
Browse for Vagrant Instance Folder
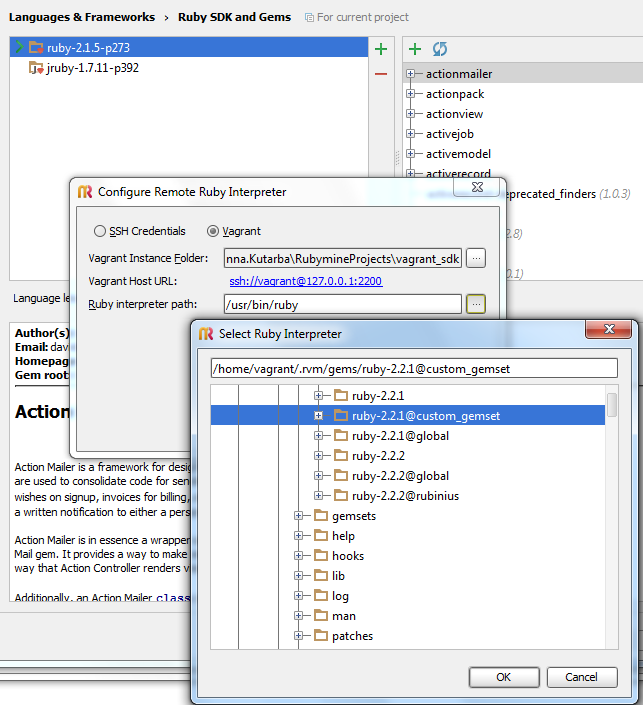tap(476, 259)
